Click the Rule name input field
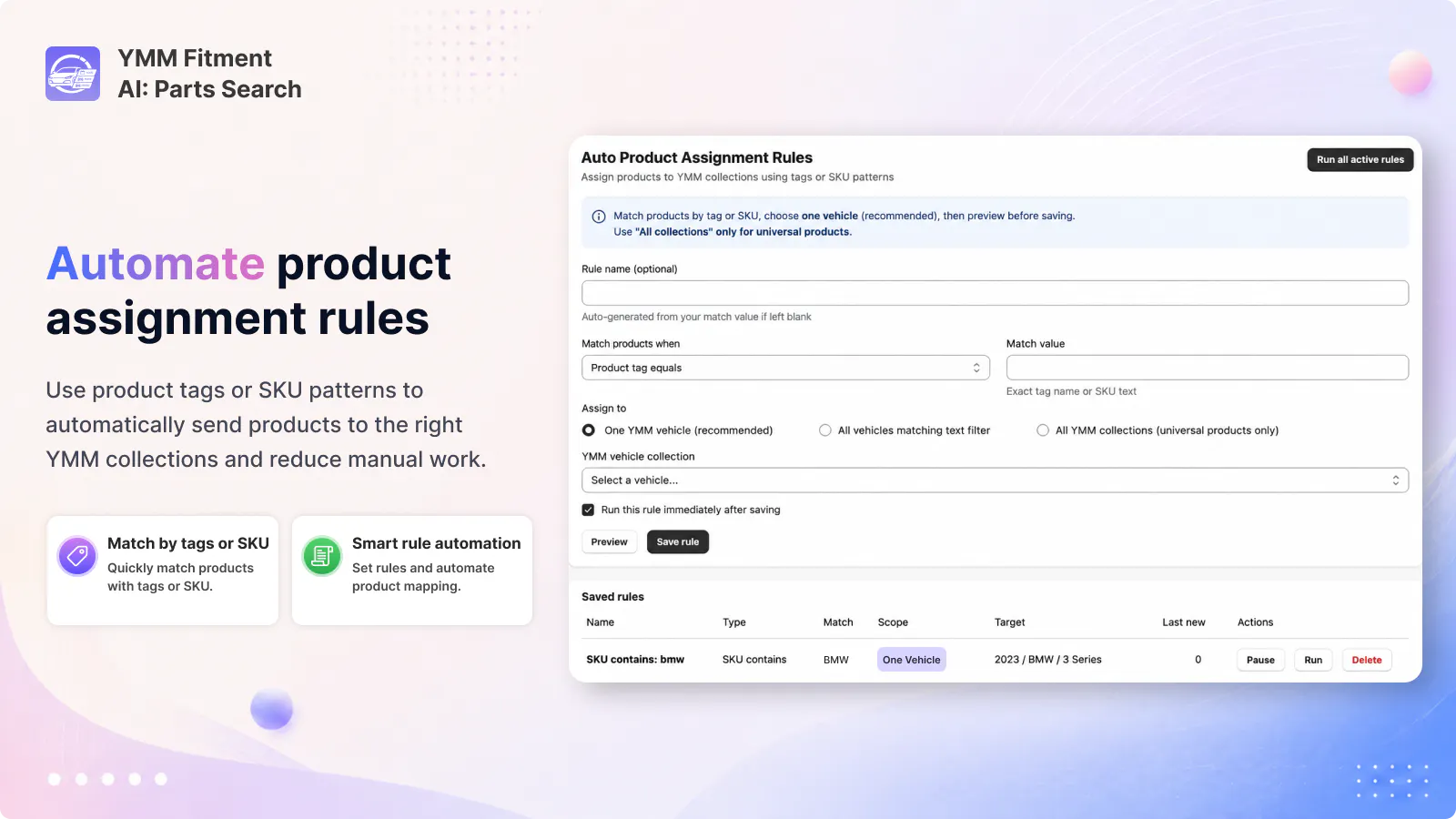This screenshot has height=819, width=1456. [996, 293]
